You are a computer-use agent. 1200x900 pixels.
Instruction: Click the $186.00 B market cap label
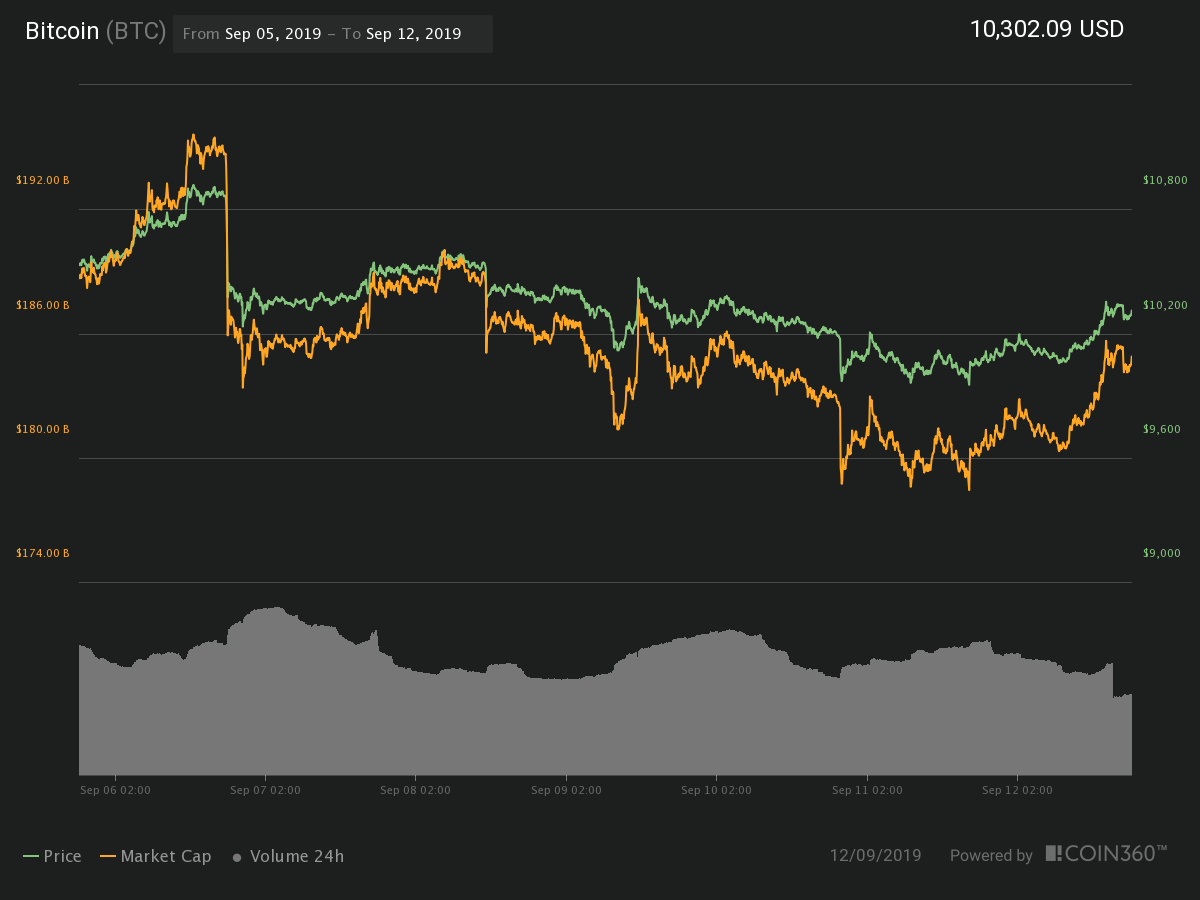coord(43,305)
